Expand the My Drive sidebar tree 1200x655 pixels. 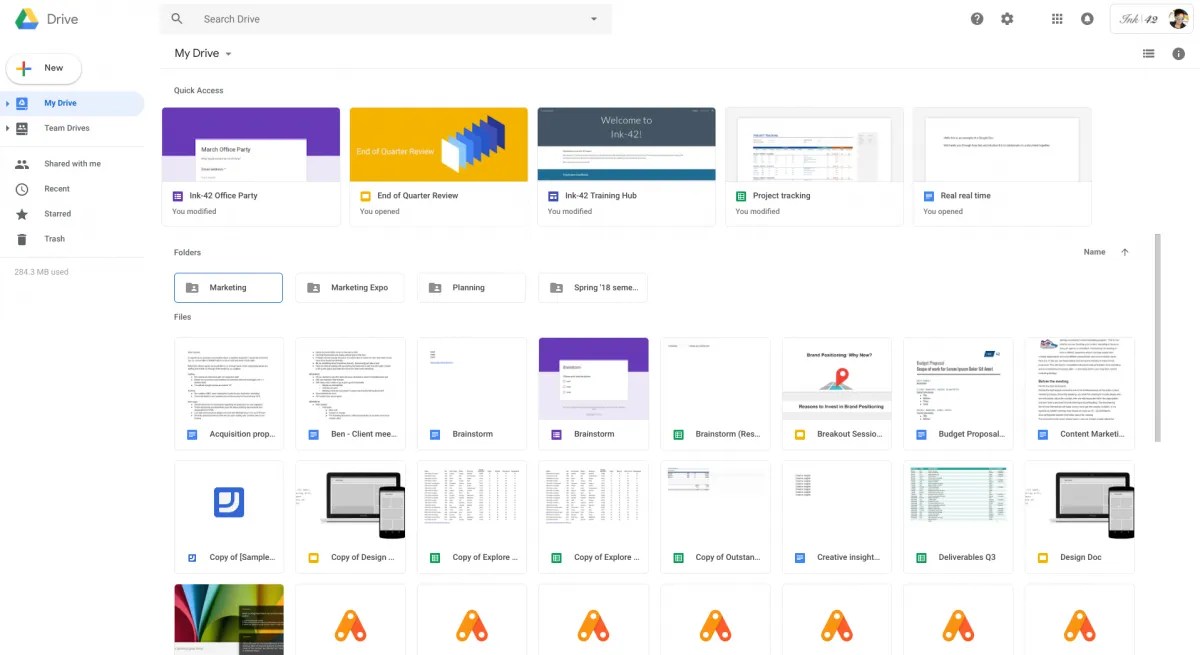[9, 102]
